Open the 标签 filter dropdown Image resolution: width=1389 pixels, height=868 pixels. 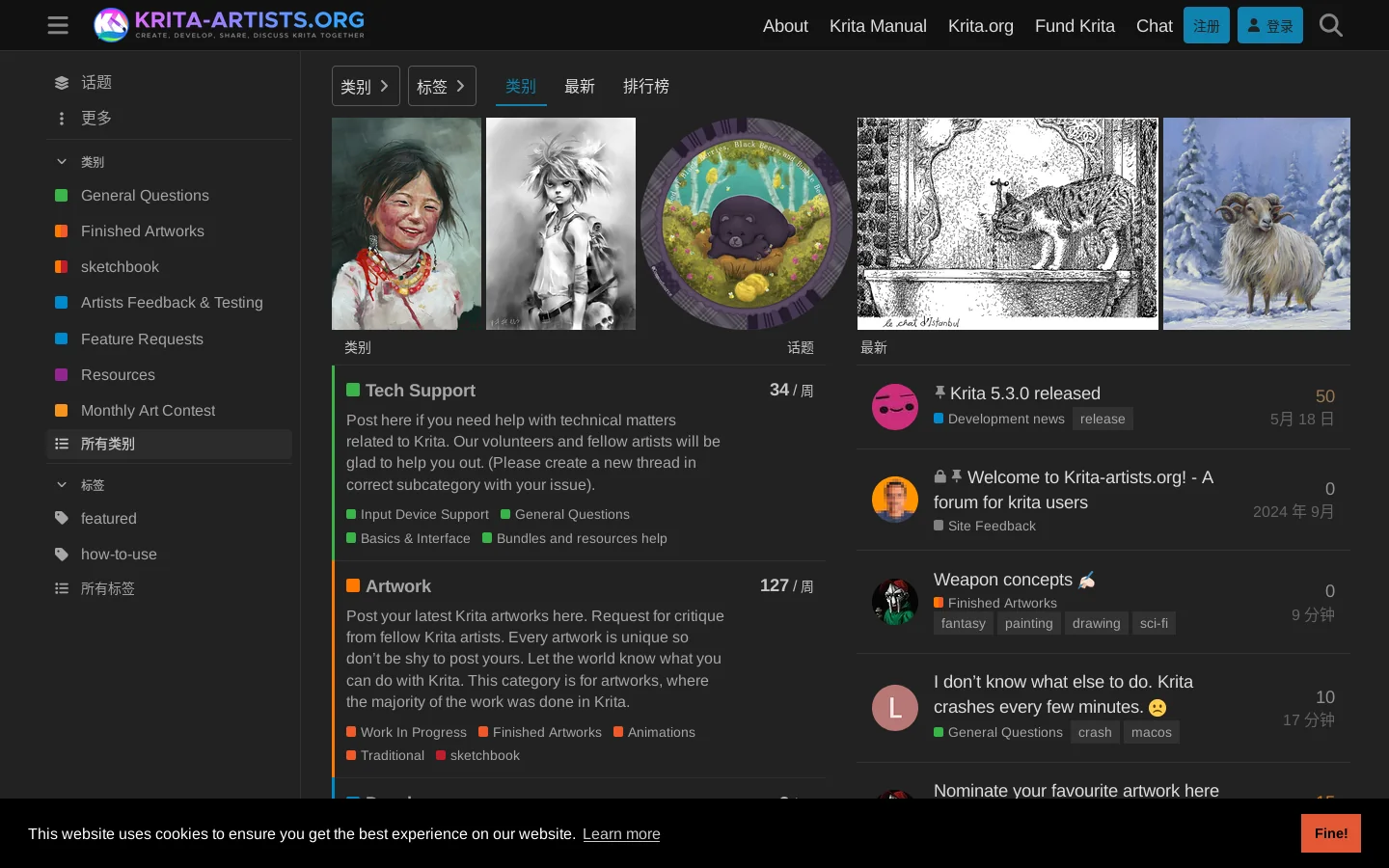pos(442,86)
